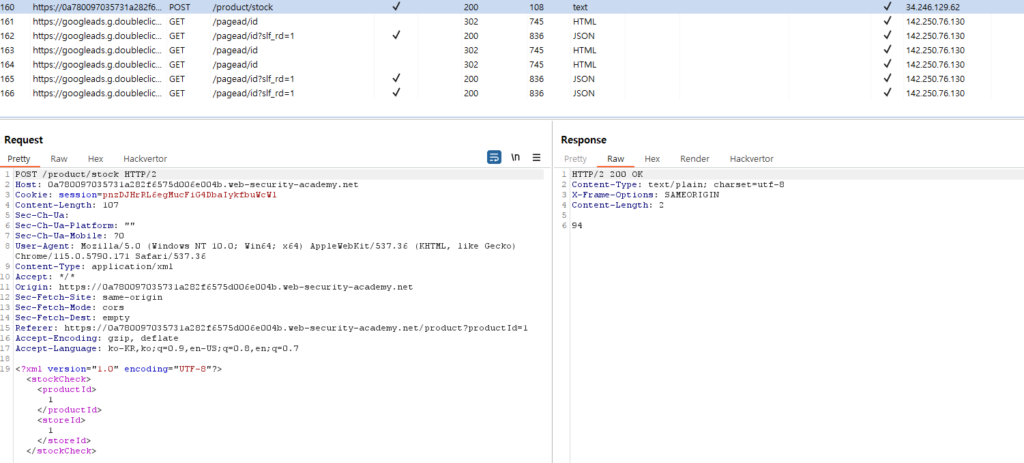Click the Accept-Language header line
This screenshot has width=1024, height=463.
pyautogui.click(x=157, y=348)
